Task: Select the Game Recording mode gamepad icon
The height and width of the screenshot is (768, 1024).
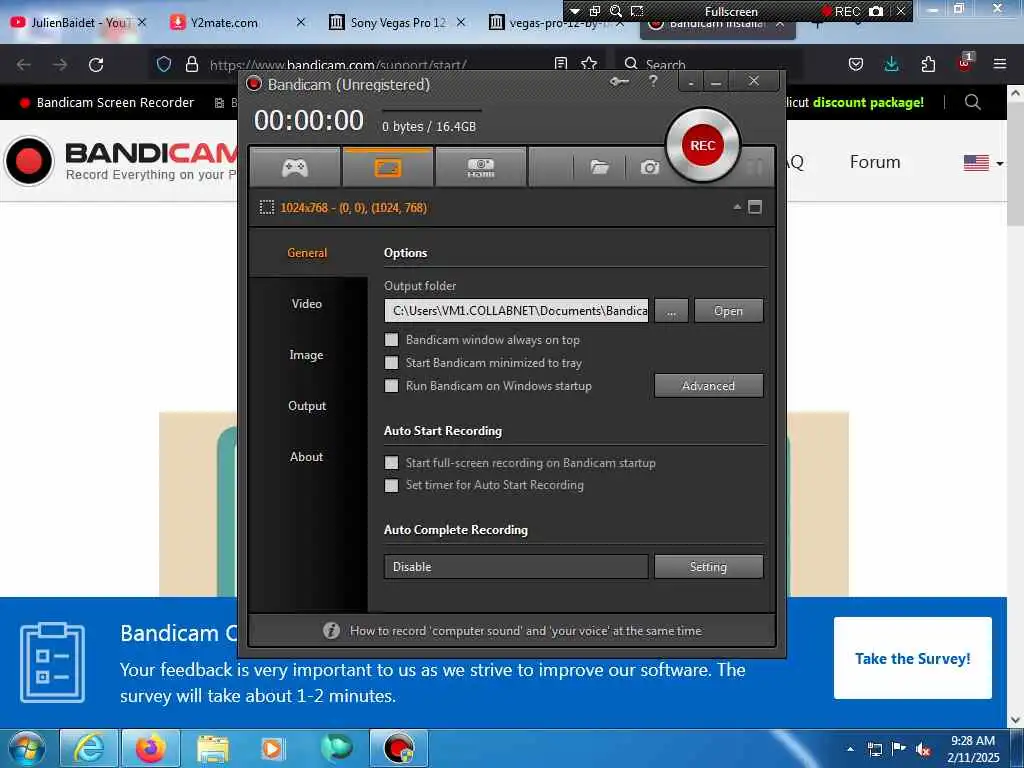Action: pyautogui.click(x=295, y=168)
